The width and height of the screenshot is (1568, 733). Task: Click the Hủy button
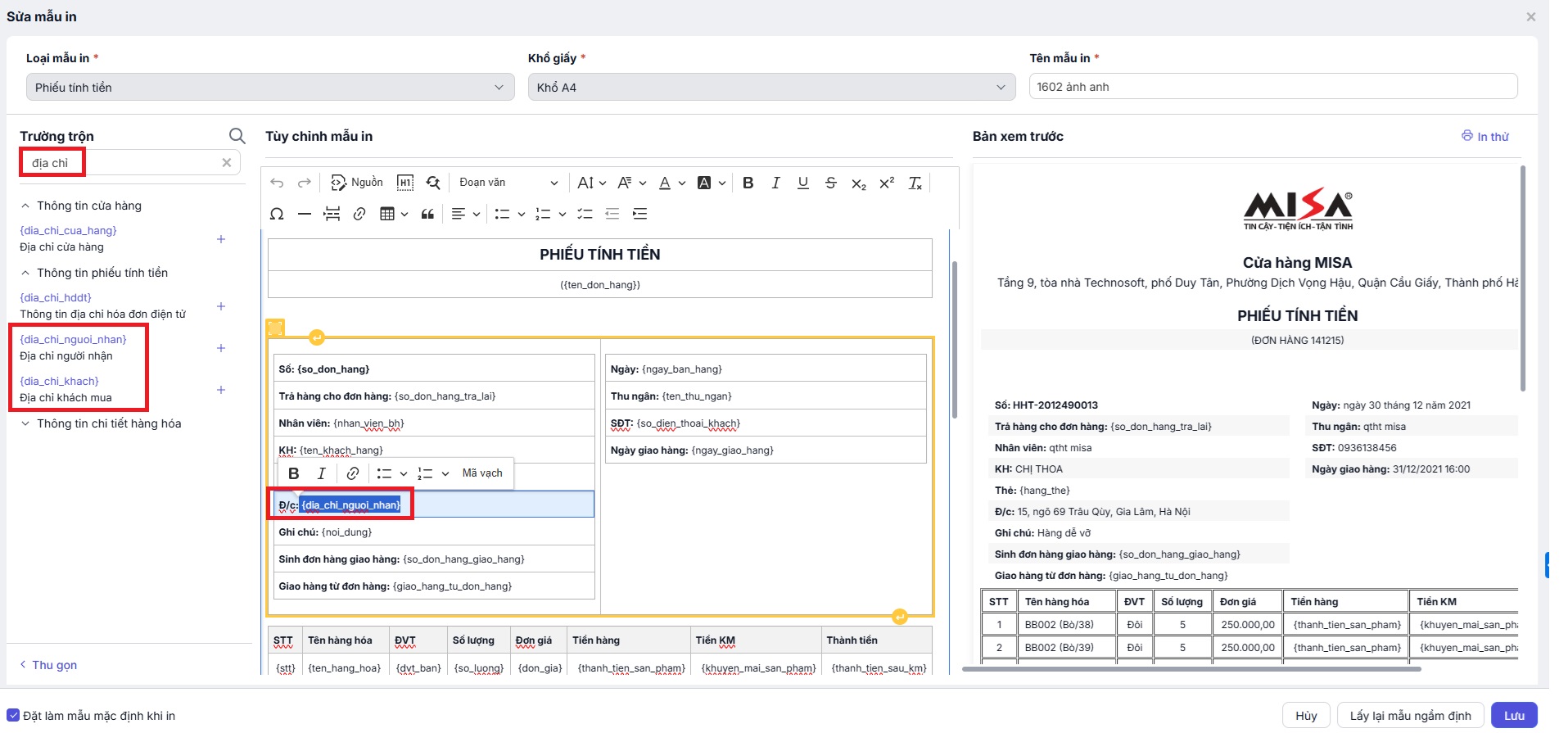1306,716
